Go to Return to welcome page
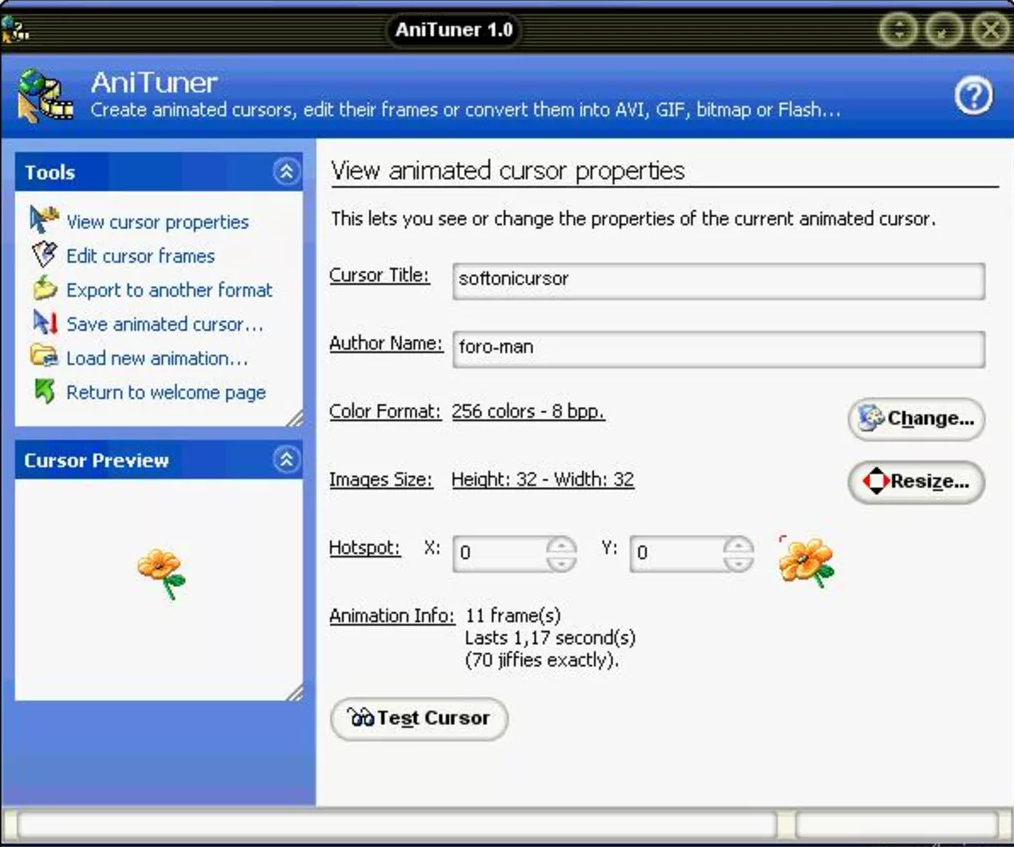Screen dimensions: 1014x847 click(x=166, y=392)
